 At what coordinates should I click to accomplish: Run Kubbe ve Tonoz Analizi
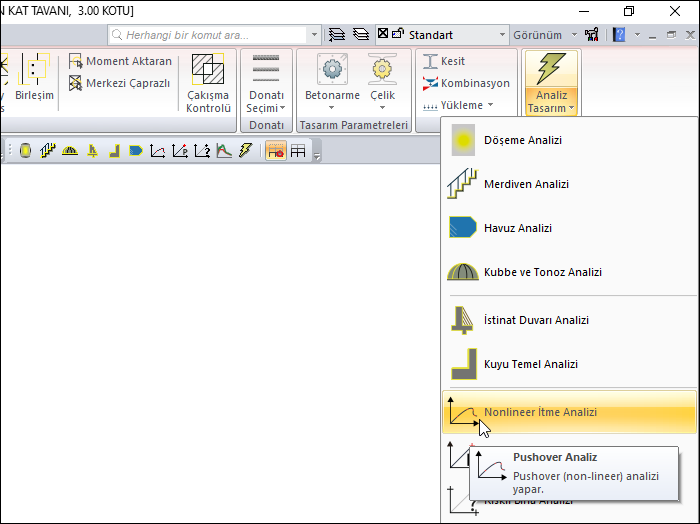point(542,272)
